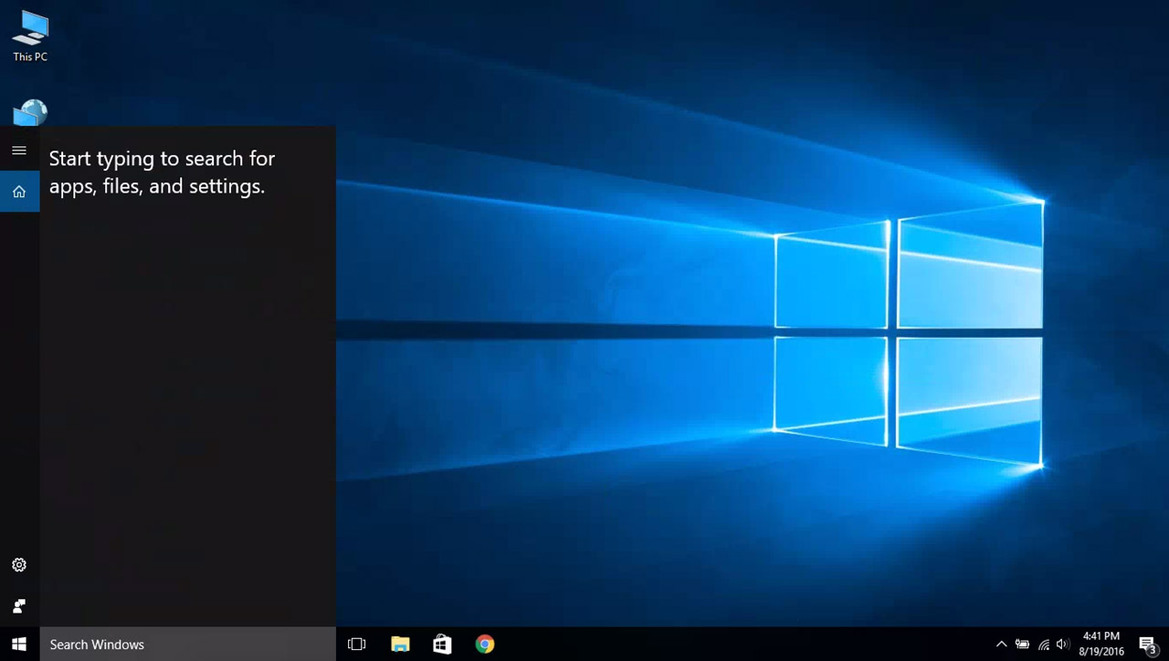This screenshot has height=661, width=1169.
Task: Expand the hamburger menu in the search pane
Action: coord(18,150)
